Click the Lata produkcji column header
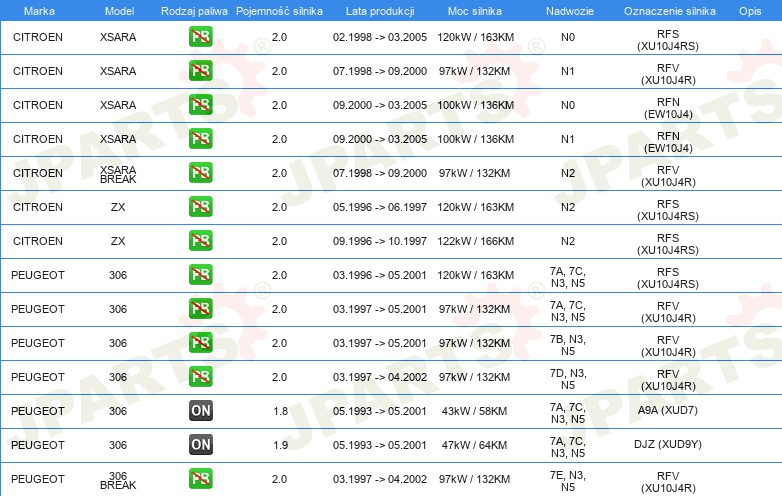Image resolution: width=782 pixels, height=496 pixels. pos(380,11)
